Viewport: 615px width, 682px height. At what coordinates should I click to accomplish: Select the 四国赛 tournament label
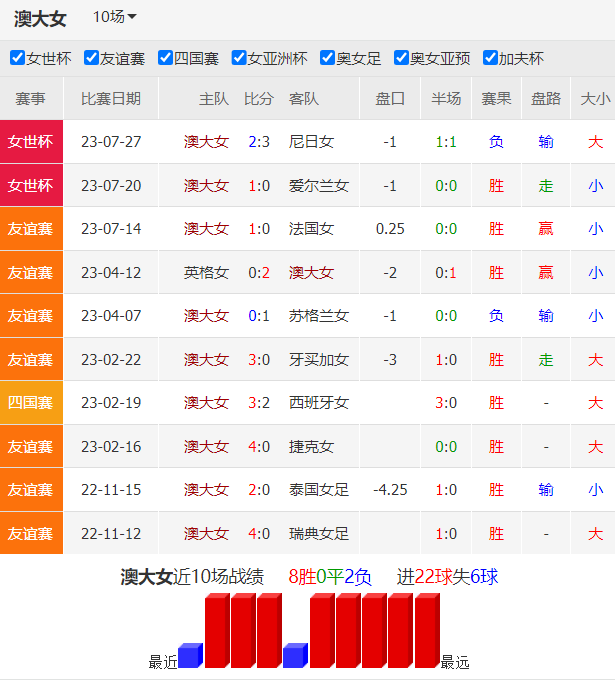31,403
